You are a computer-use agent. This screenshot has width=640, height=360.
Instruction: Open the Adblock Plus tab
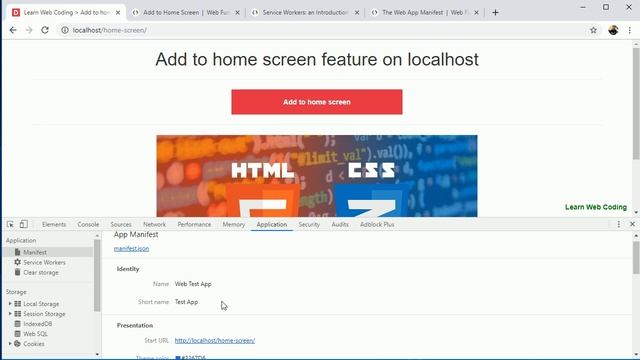[x=377, y=224]
